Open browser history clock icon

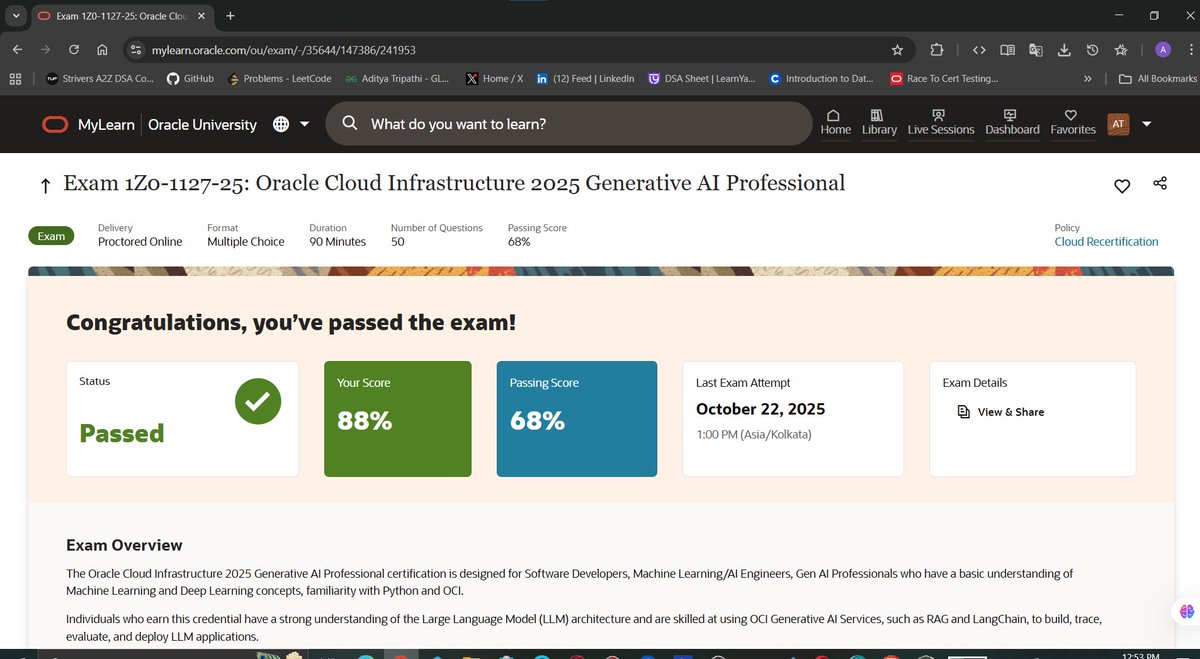pos(1092,50)
